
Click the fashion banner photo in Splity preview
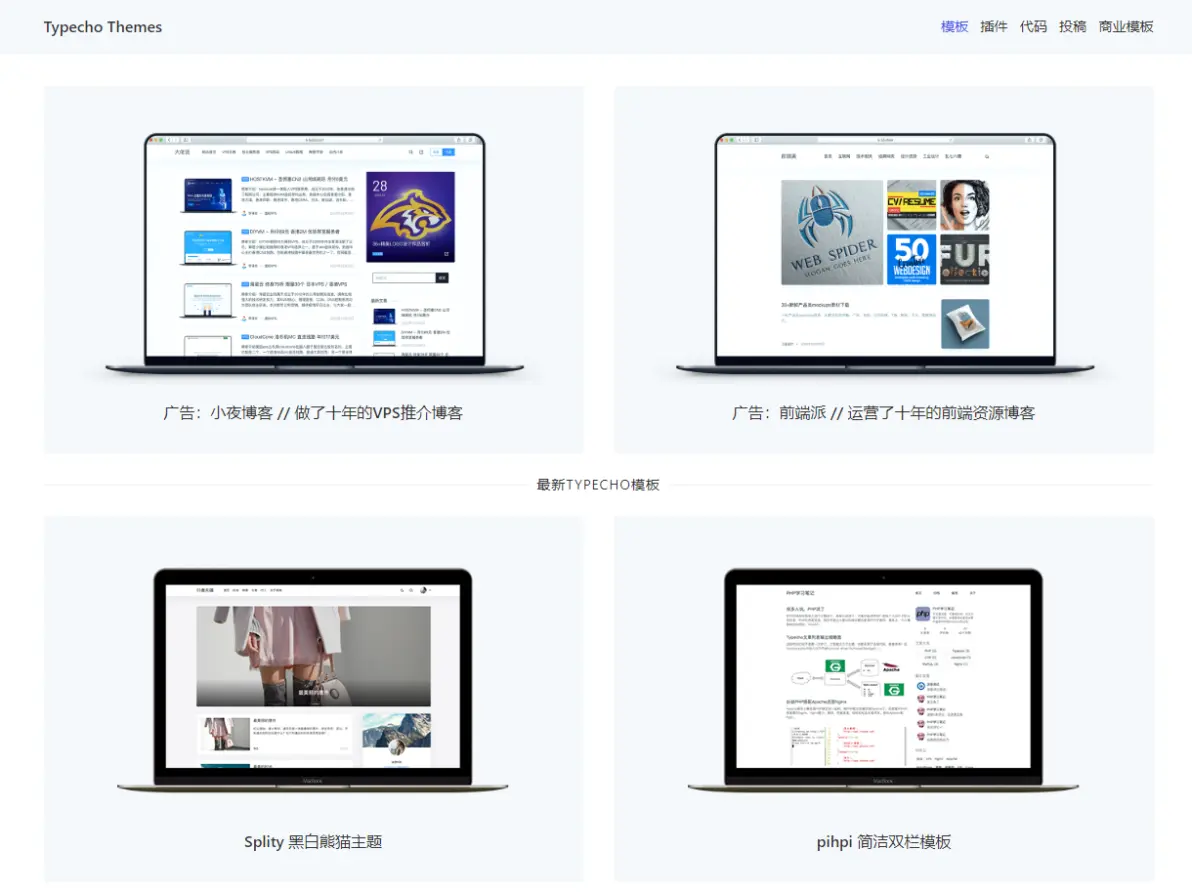[x=313, y=656]
